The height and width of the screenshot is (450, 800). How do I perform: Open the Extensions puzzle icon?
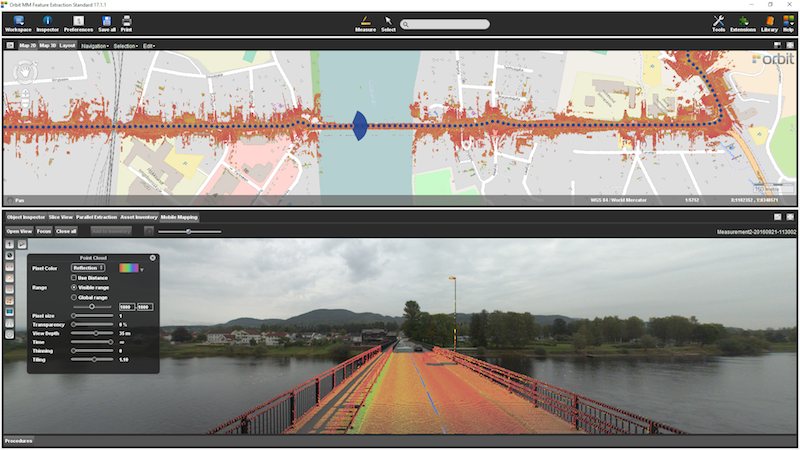(x=743, y=21)
